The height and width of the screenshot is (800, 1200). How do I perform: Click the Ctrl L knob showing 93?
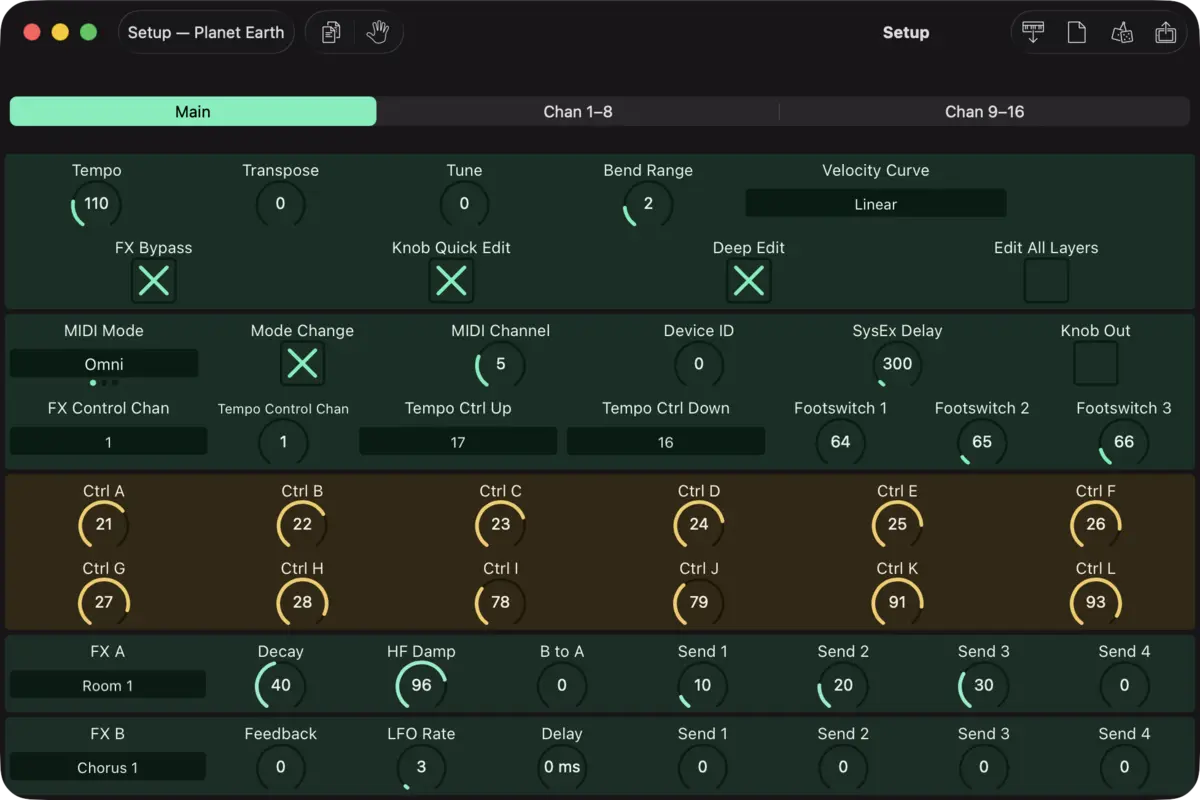coord(1096,602)
